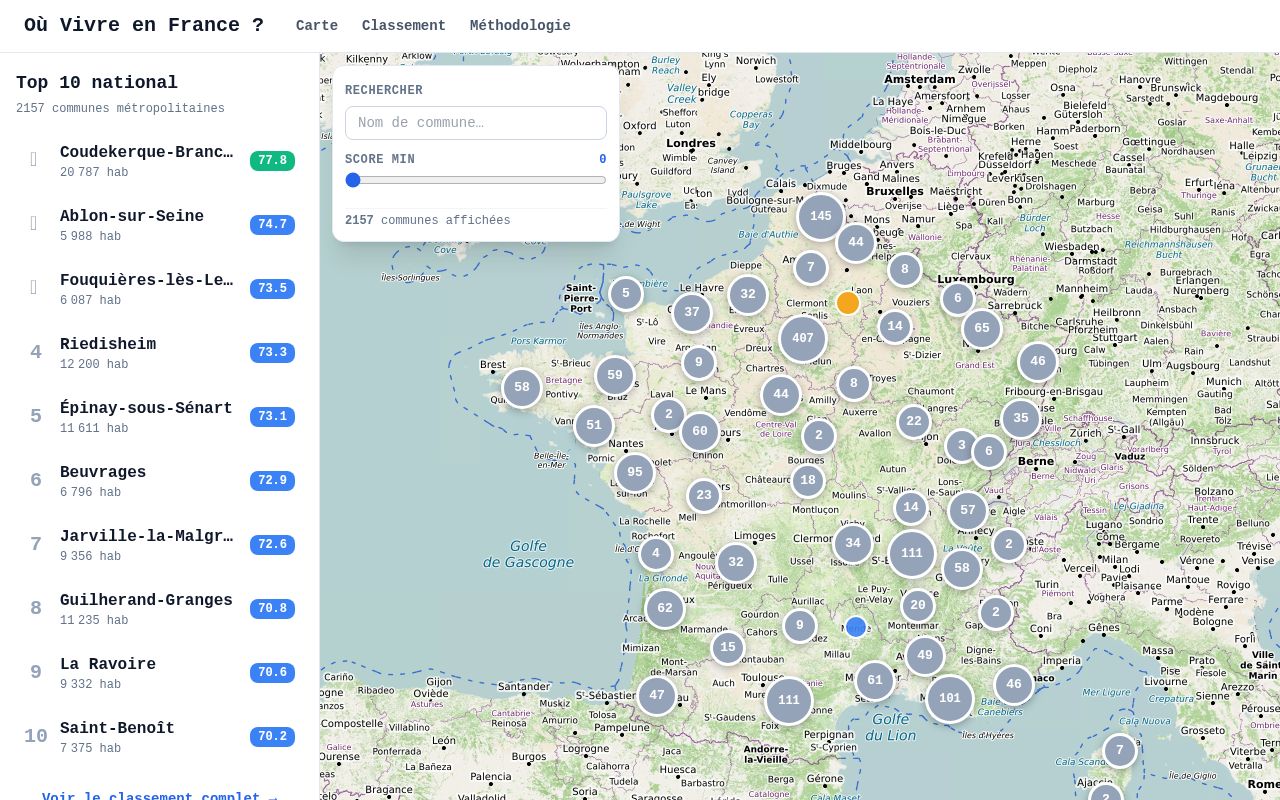Select Ablon-sur-Seine in the ranking list
1280x800 pixels.
(160, 224)
